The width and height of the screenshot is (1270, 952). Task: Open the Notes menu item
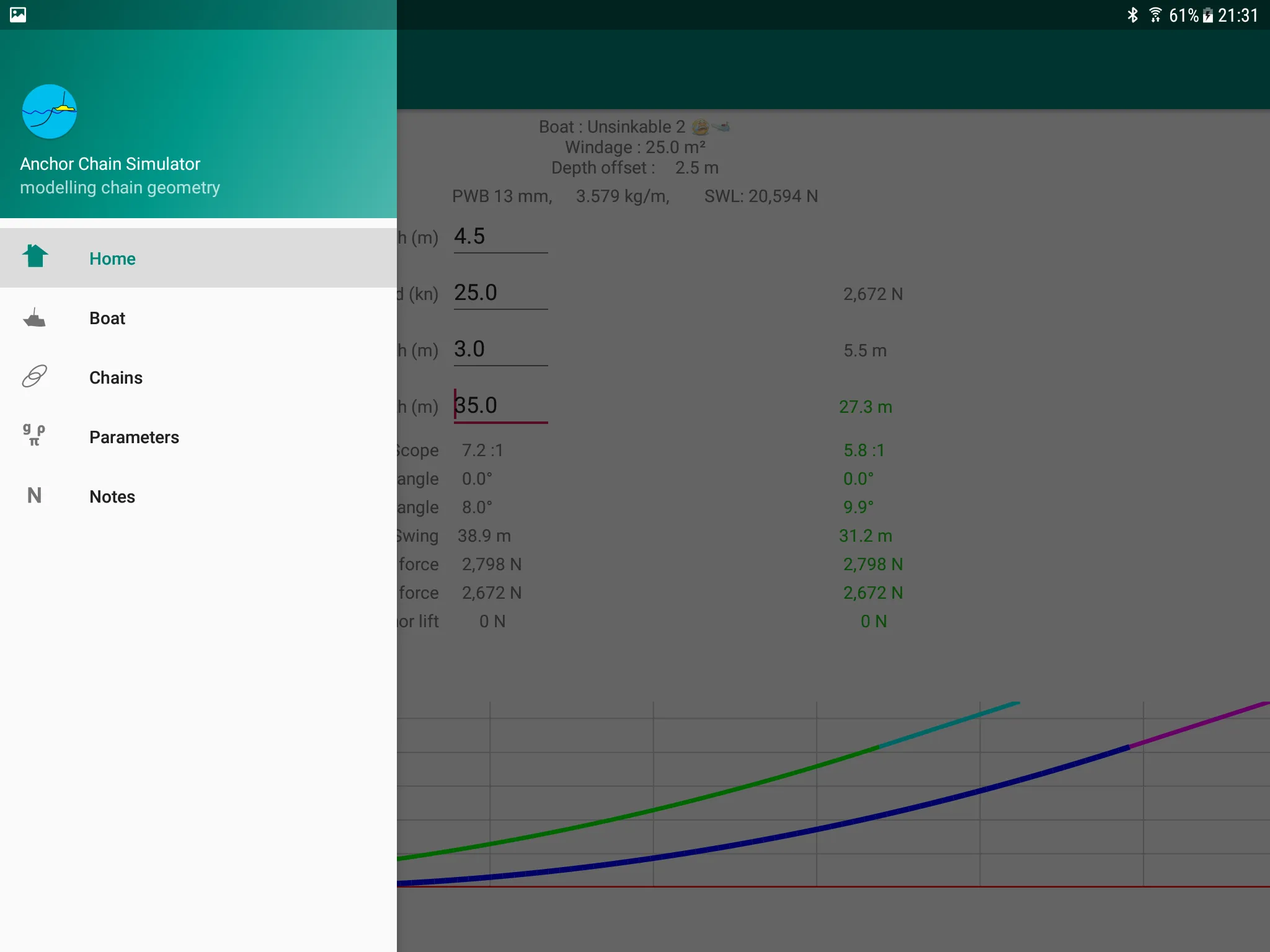[x=198, y=496]
